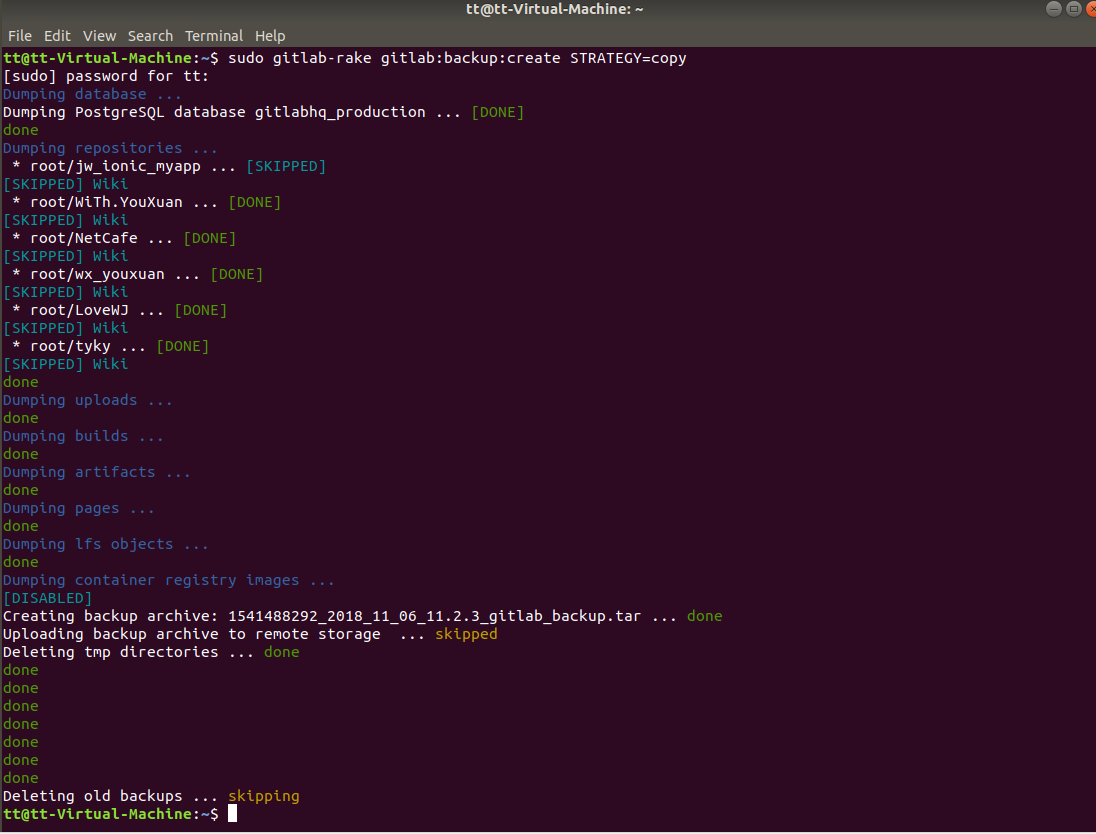The height and width of the screenshot is (834, 1096).
Task: Open the Edit menu
Action: (57, 36)
